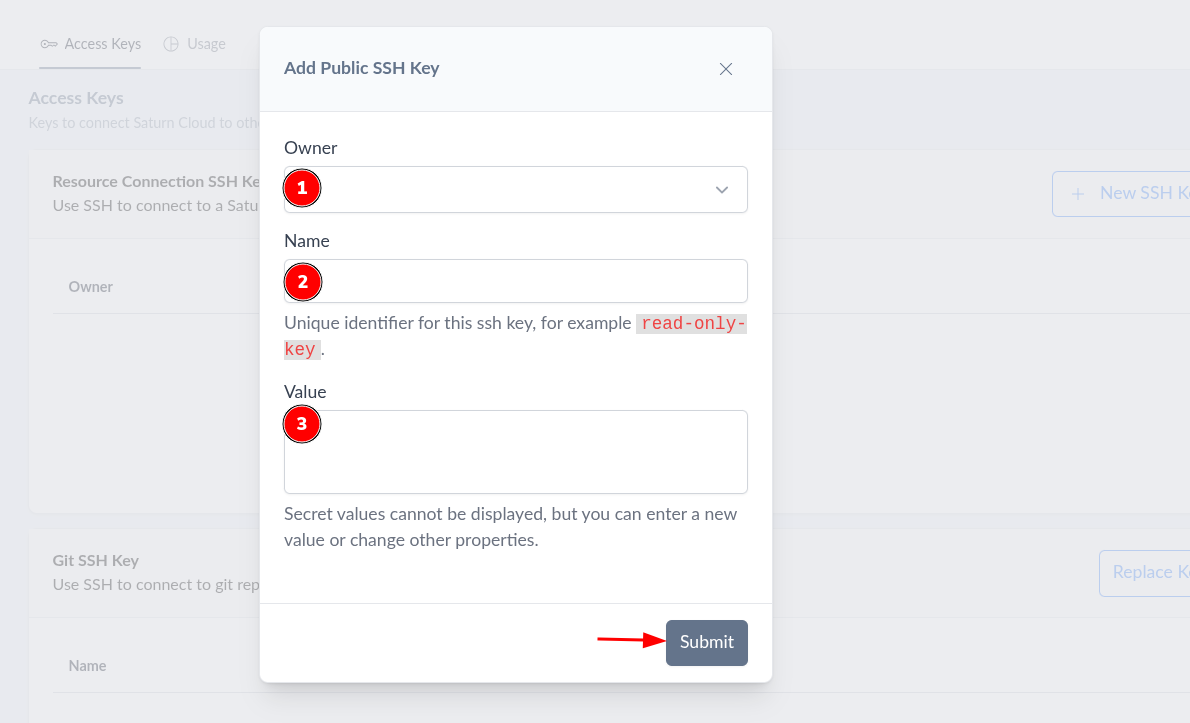Viewport: 1190px width, 723px height.
Task: Click the X icon on Add Public SSH Key dialog
Action: click(x=726, y=69)
